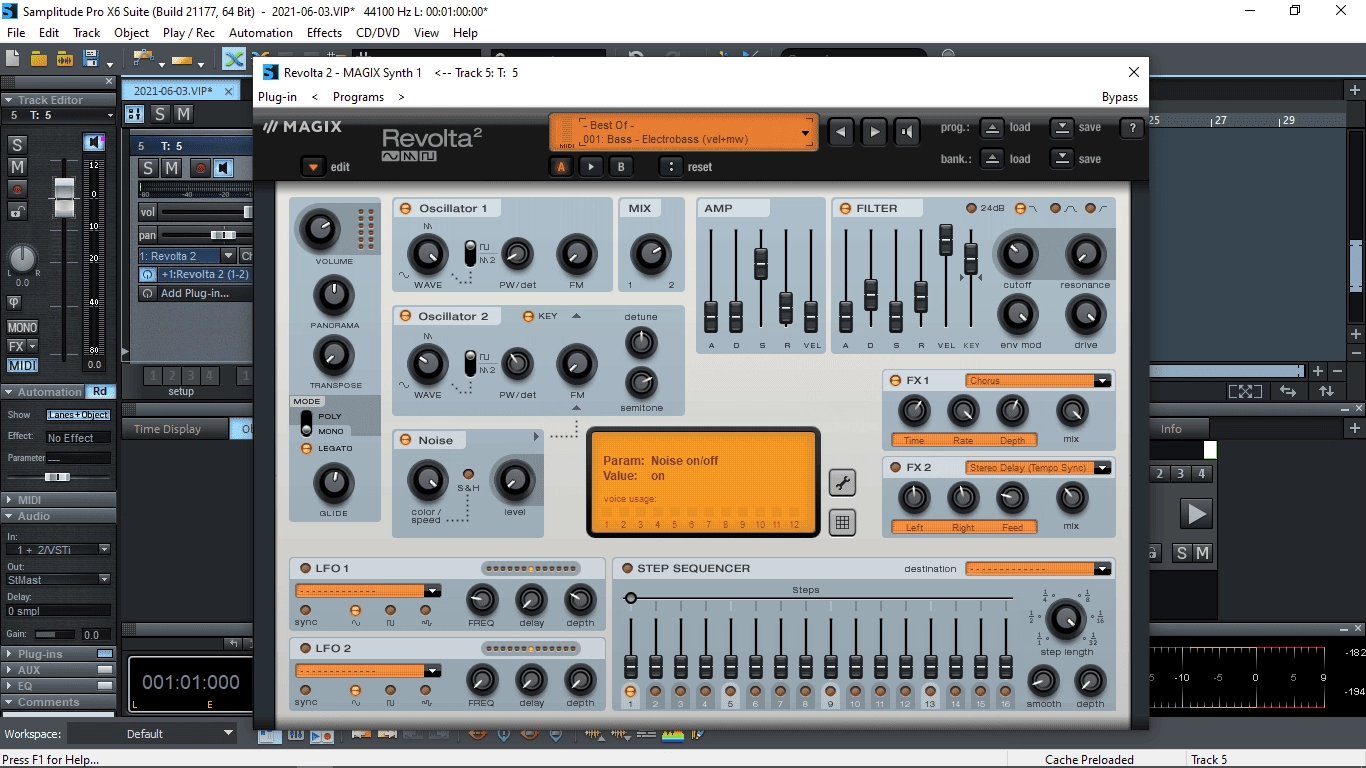Click the previous program arrow in Revolta 2
The image size is (1366, 768).
[842, 132]
